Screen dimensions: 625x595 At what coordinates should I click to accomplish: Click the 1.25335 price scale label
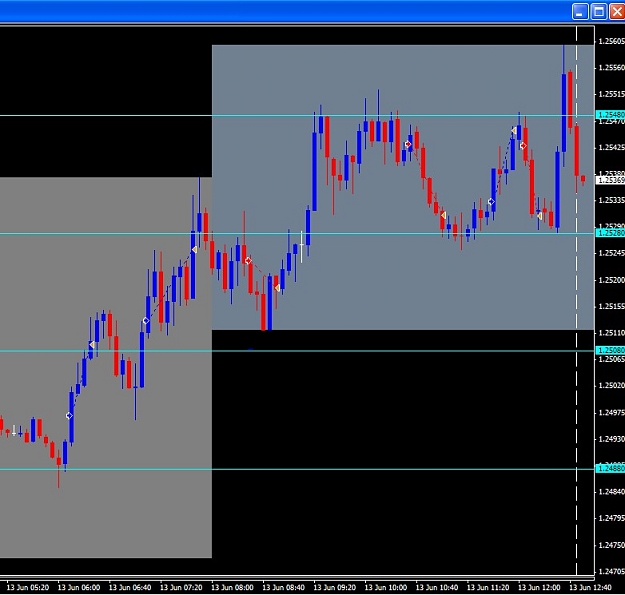(x=611, y=200)
